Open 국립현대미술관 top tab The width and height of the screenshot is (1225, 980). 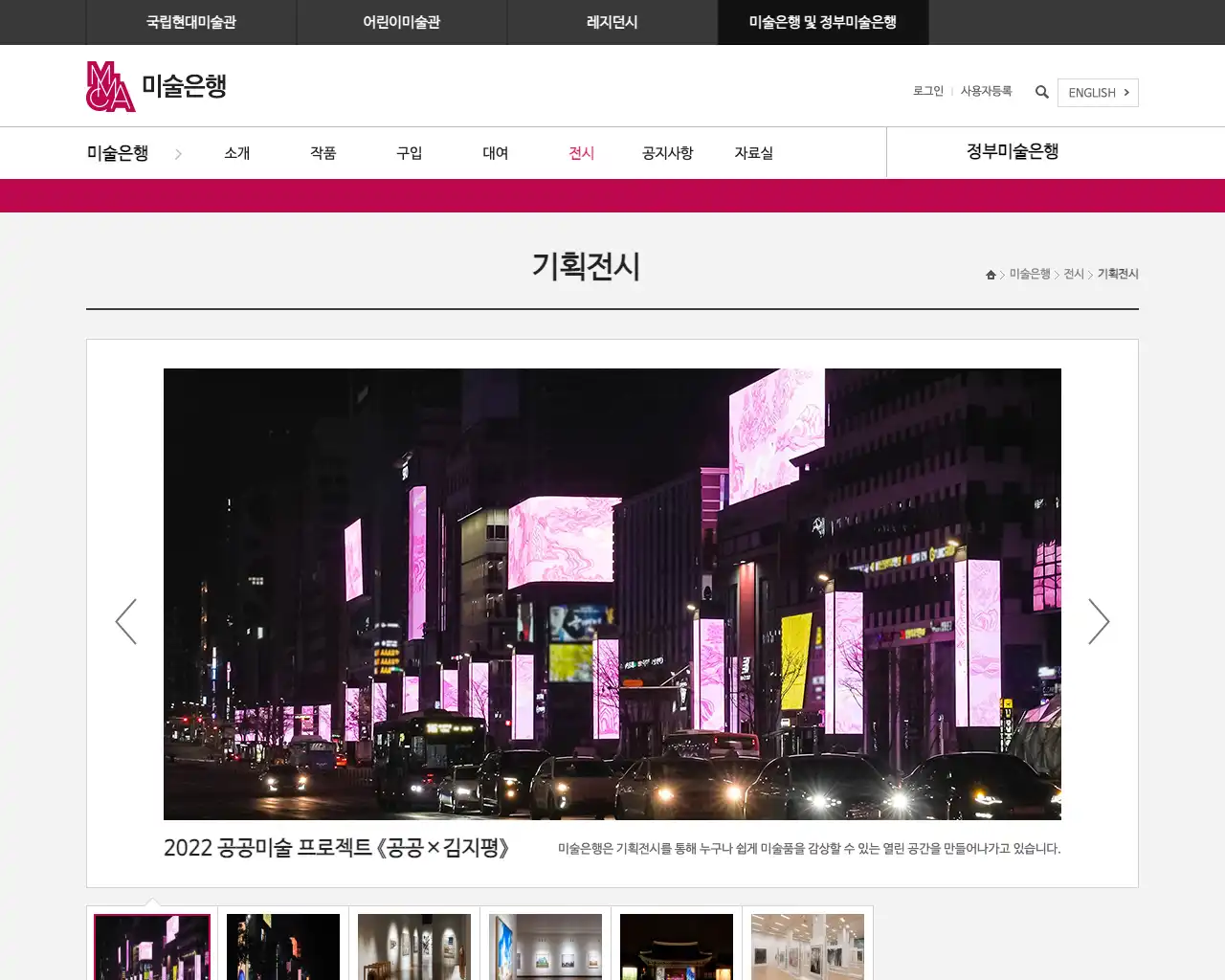[191, 22]
